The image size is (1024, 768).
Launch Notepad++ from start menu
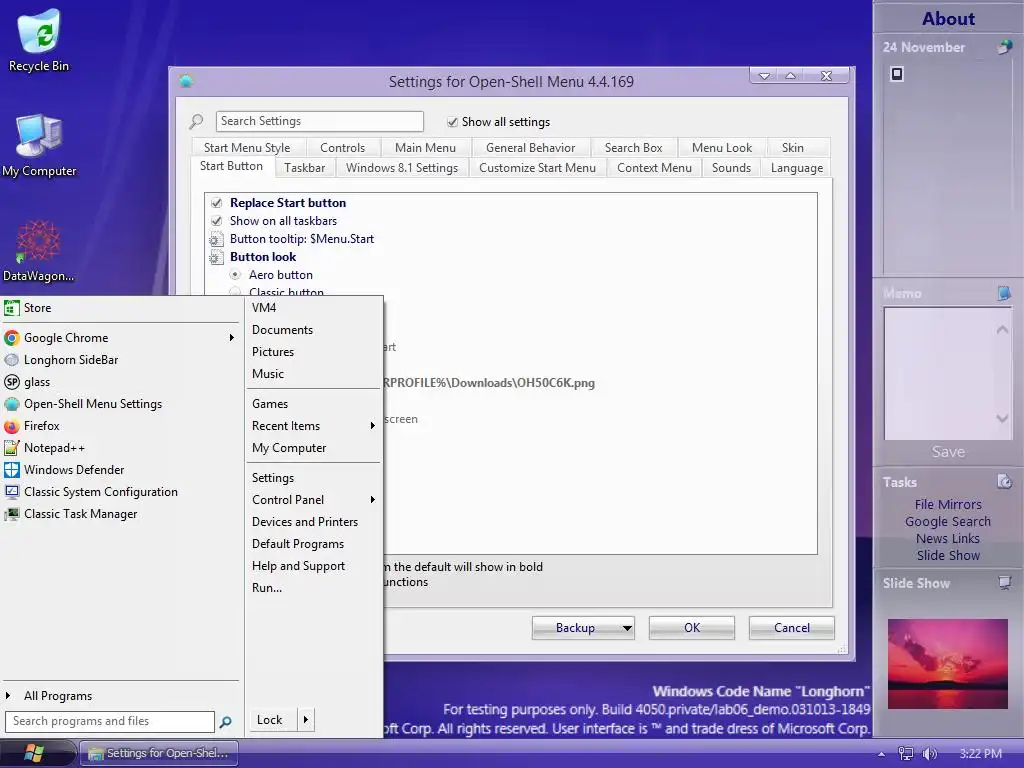pyautogui.click(x=121, y=448)
